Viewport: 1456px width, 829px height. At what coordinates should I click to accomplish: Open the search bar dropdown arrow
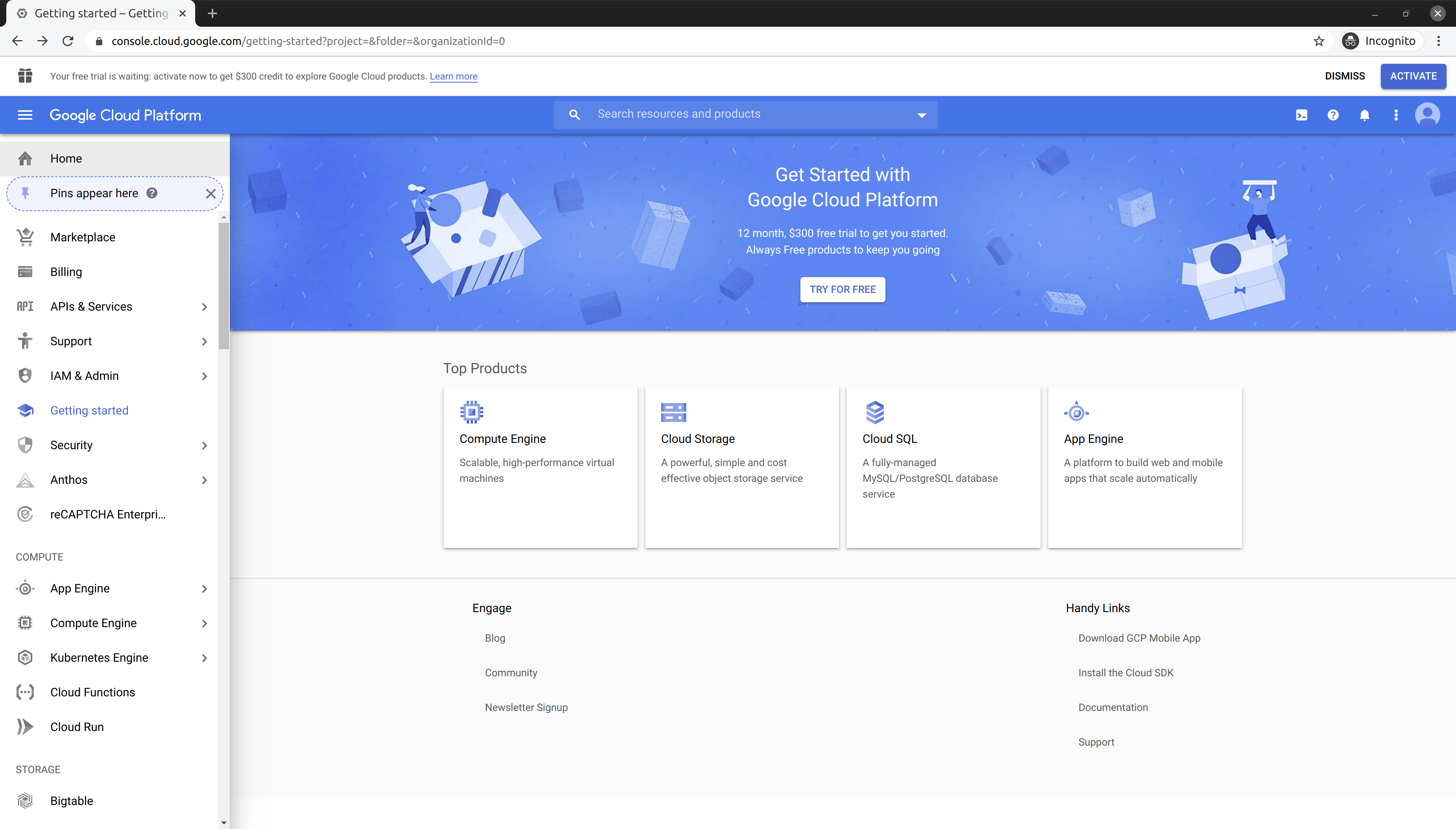(x=922, y=115)
